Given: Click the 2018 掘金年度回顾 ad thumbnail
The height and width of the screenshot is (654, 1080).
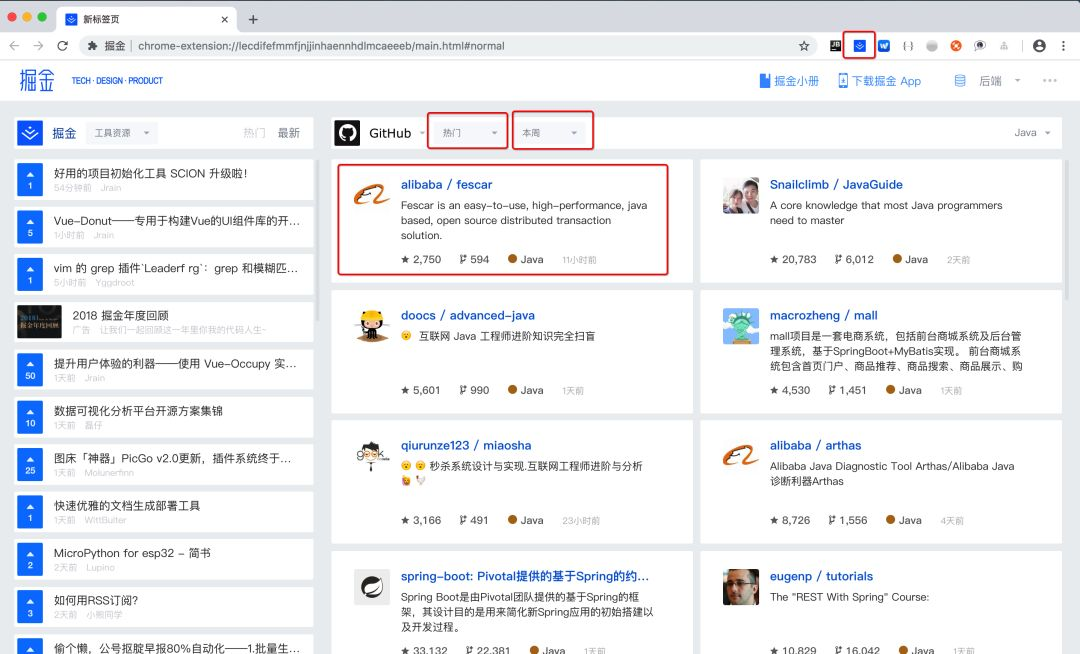Looking at the screenshot, I should click(x=39, y=322).
